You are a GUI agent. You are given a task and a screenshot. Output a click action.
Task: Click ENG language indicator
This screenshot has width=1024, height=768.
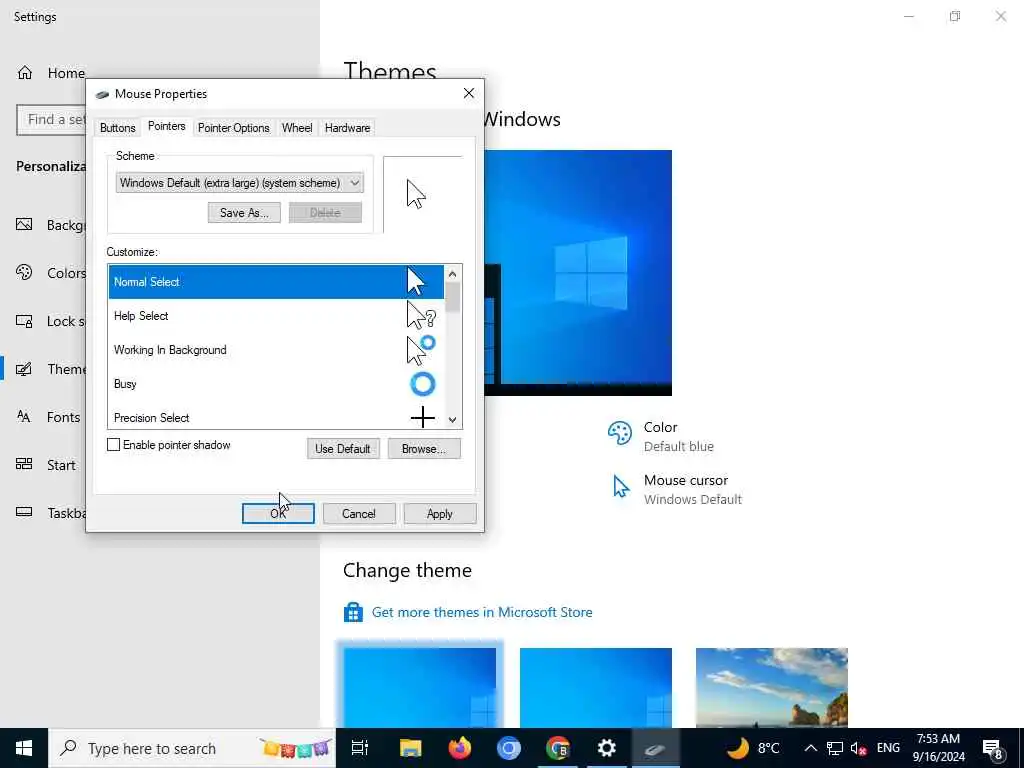point(888,748)
